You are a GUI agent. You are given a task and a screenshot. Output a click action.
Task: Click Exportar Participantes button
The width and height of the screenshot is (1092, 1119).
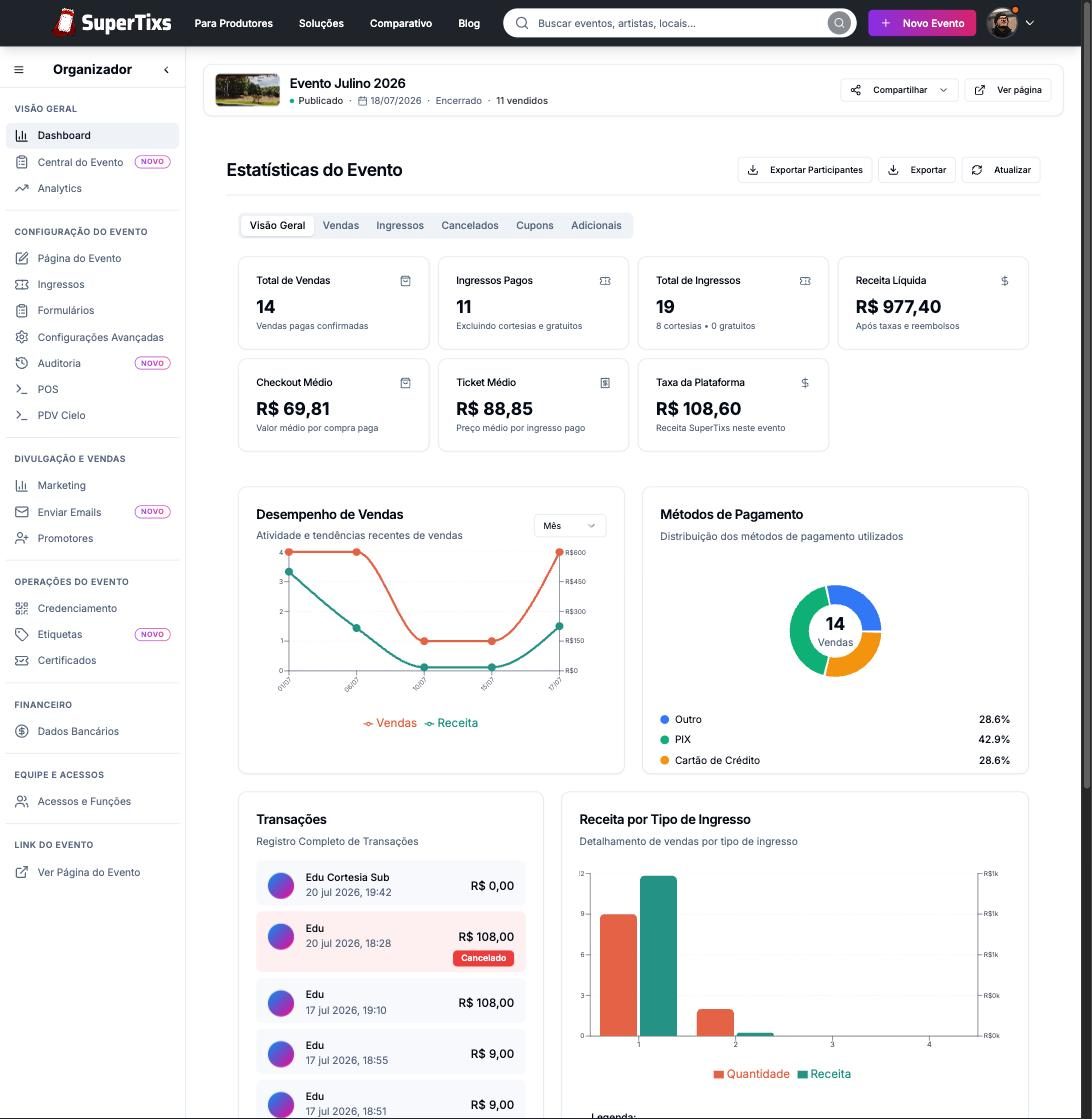(804, 170)
